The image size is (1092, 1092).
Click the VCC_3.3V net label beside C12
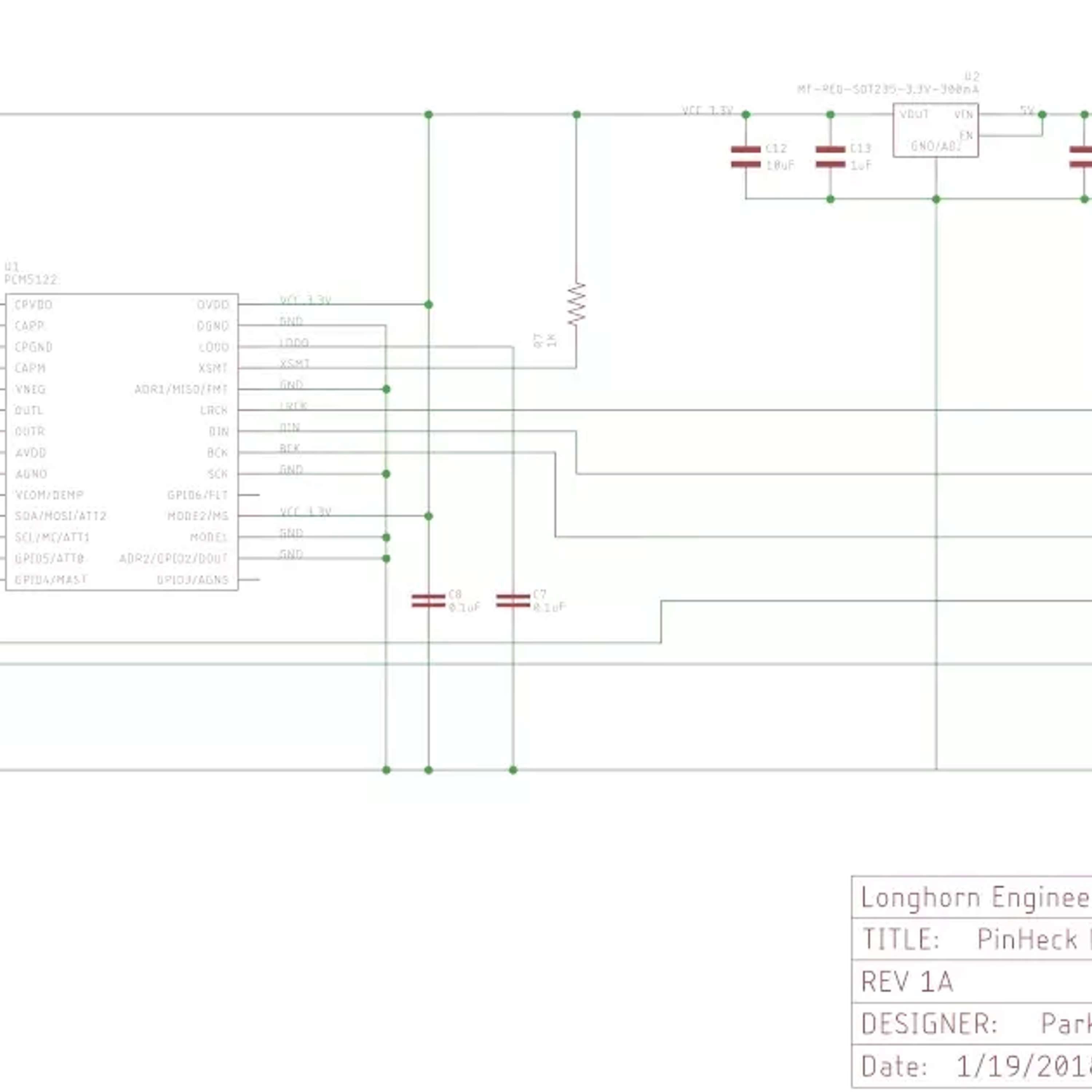(x=708, y=111)
